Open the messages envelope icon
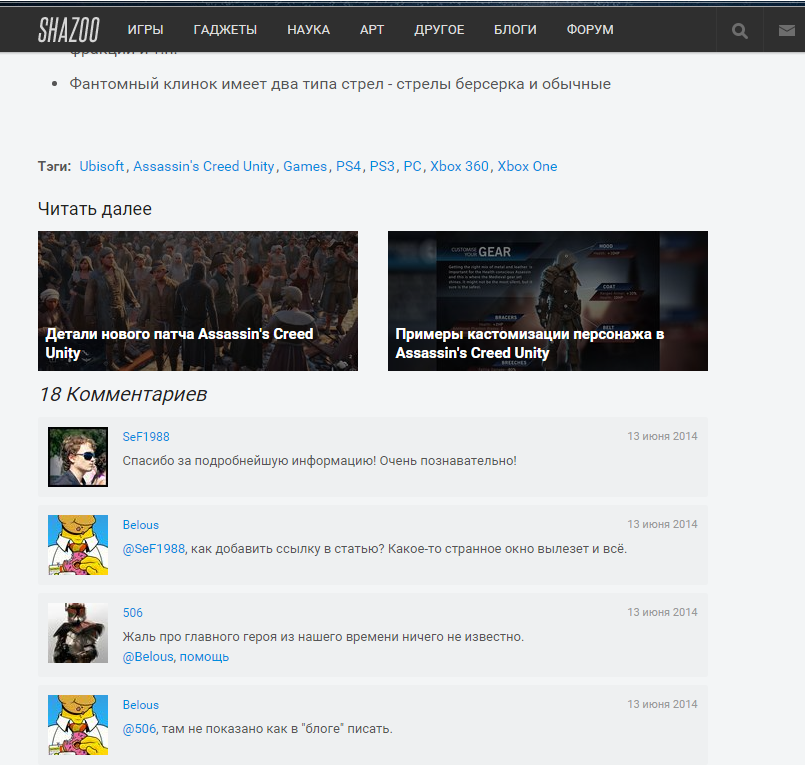The width and height of the screenshot is (805, 765). point(787,31)
